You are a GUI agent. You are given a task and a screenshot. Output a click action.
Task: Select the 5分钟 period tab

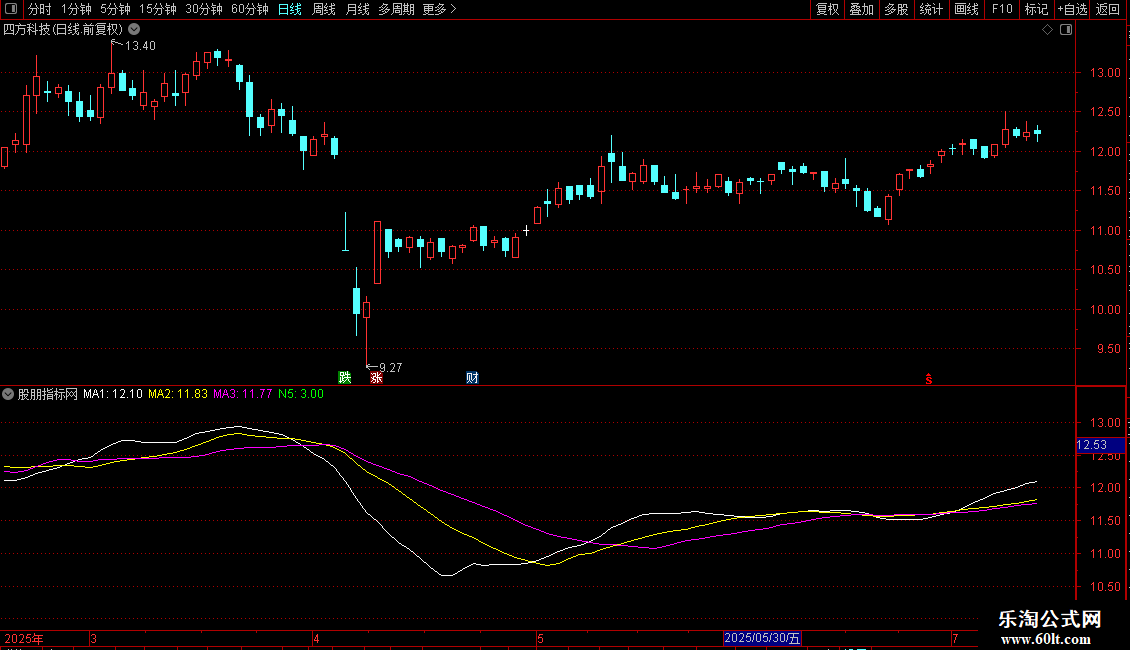[115, 9]
